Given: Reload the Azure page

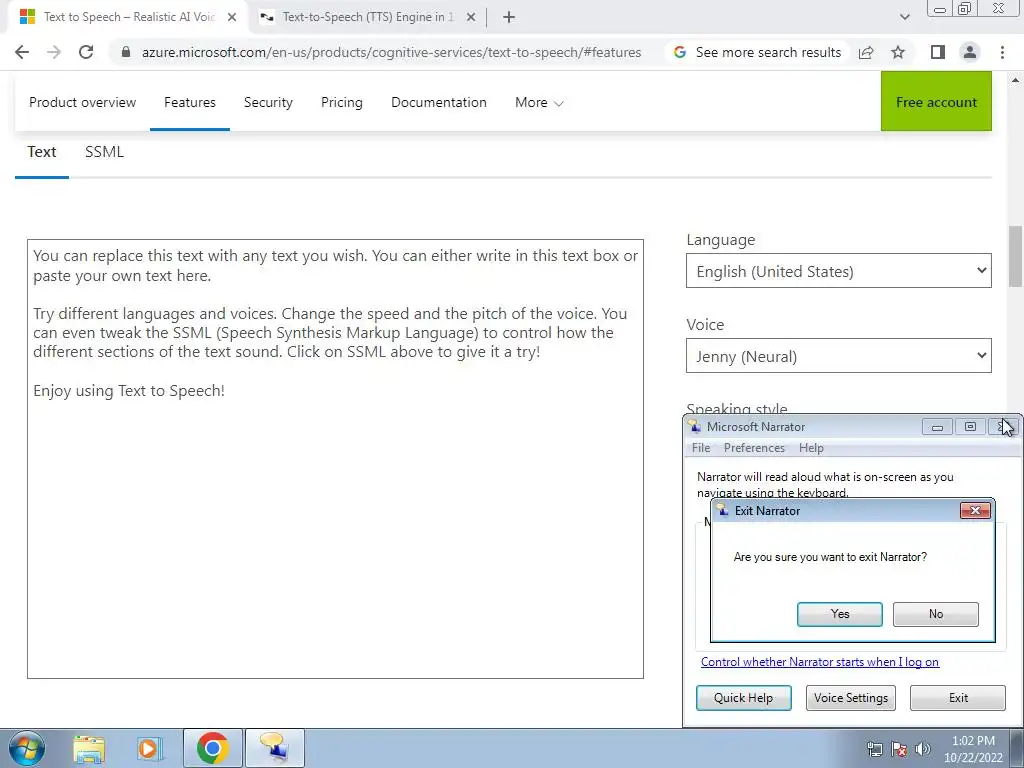Looking at the screenshot, I should pos(86,52).
